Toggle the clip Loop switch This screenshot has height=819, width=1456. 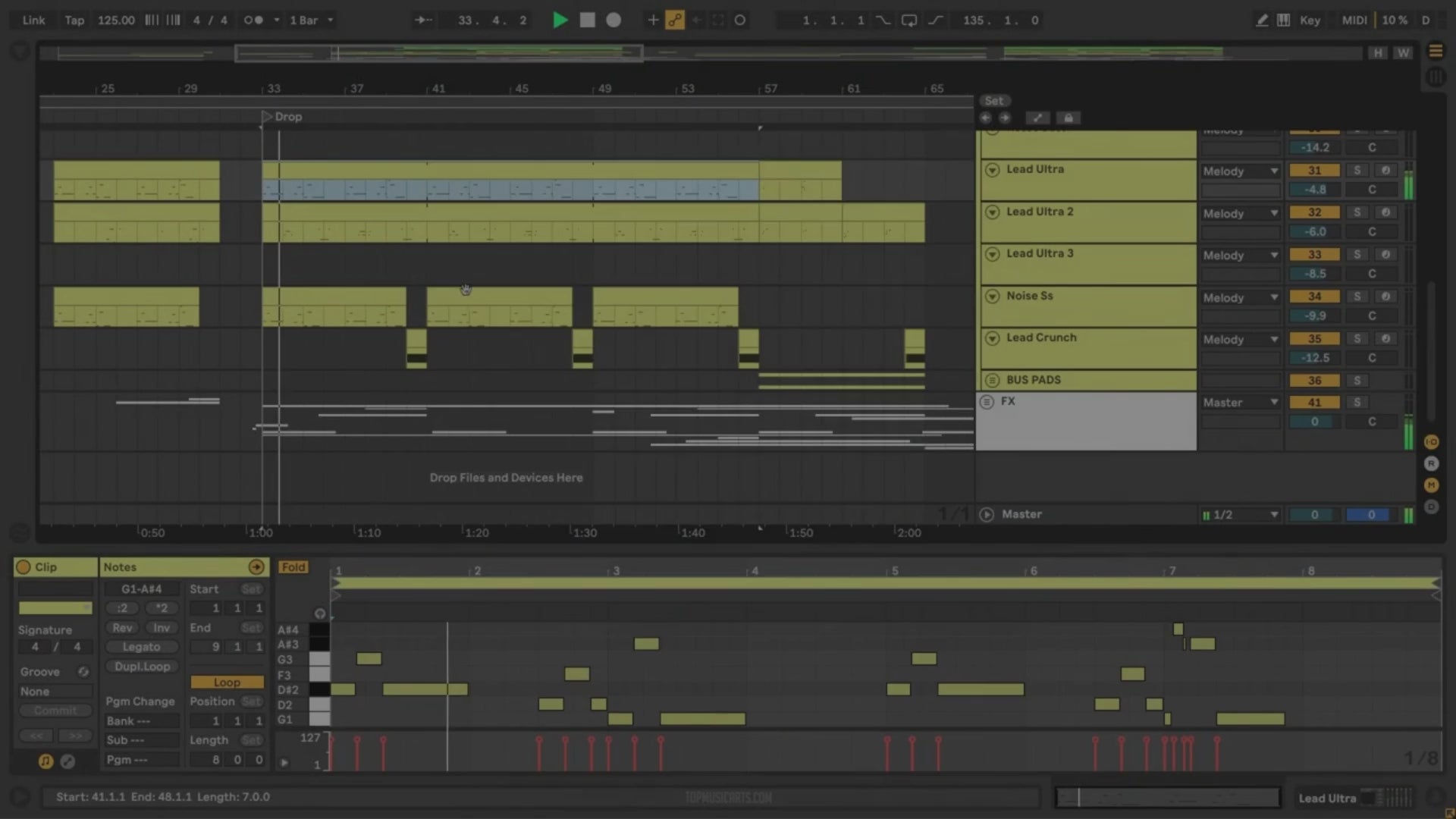[x=227, y=682]
